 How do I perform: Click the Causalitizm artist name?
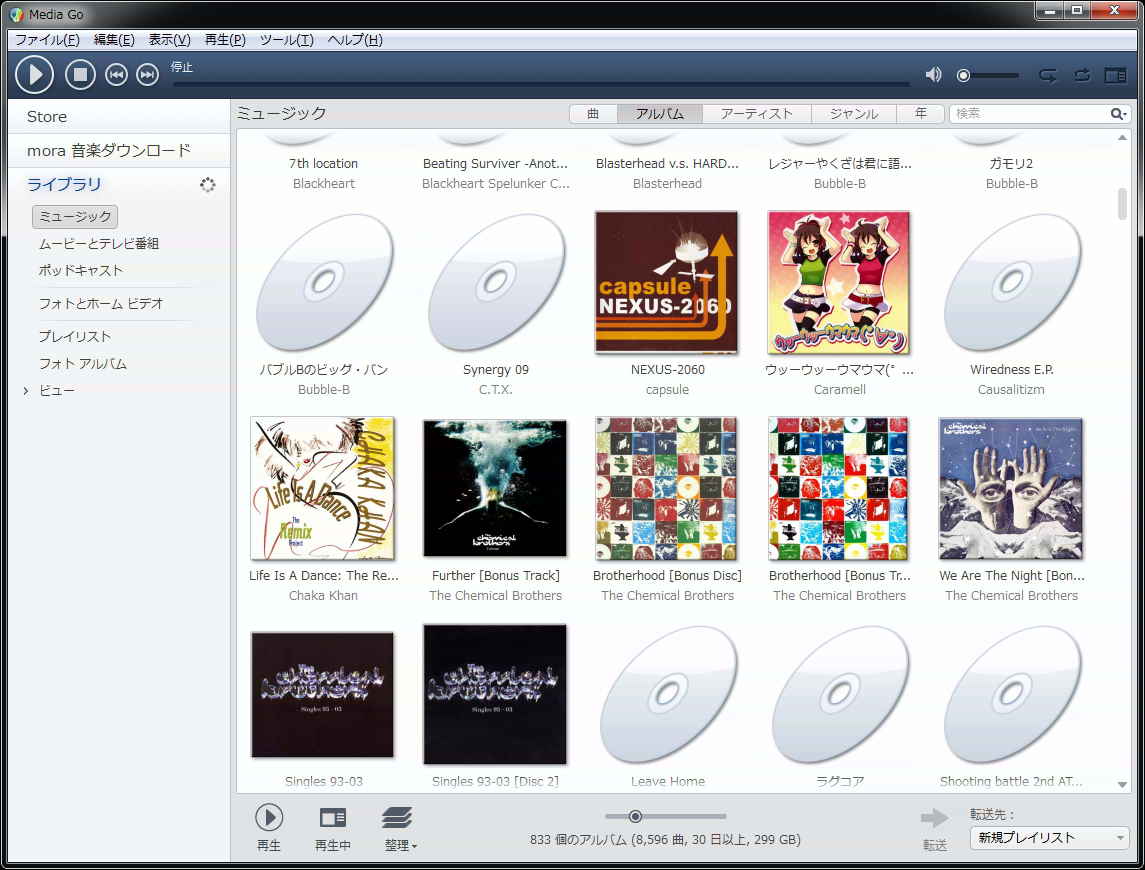(1011, 390)
